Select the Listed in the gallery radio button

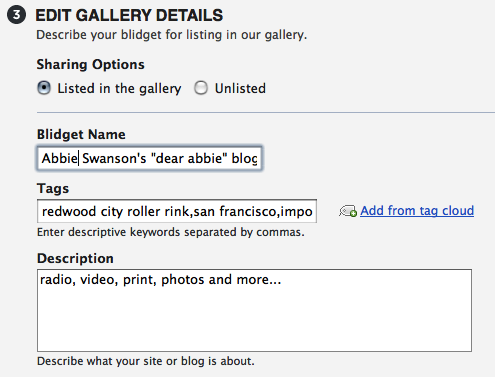pos(44,88)
